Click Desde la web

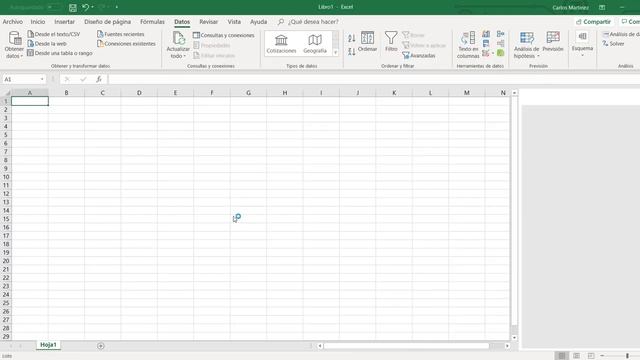point(47,43)
